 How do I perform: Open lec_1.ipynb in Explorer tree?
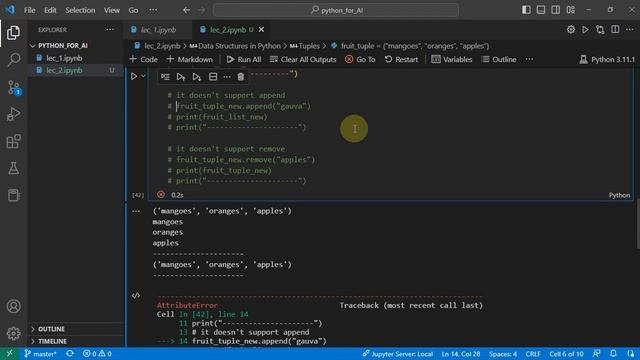pyautogui.click(x=64, y=58)
